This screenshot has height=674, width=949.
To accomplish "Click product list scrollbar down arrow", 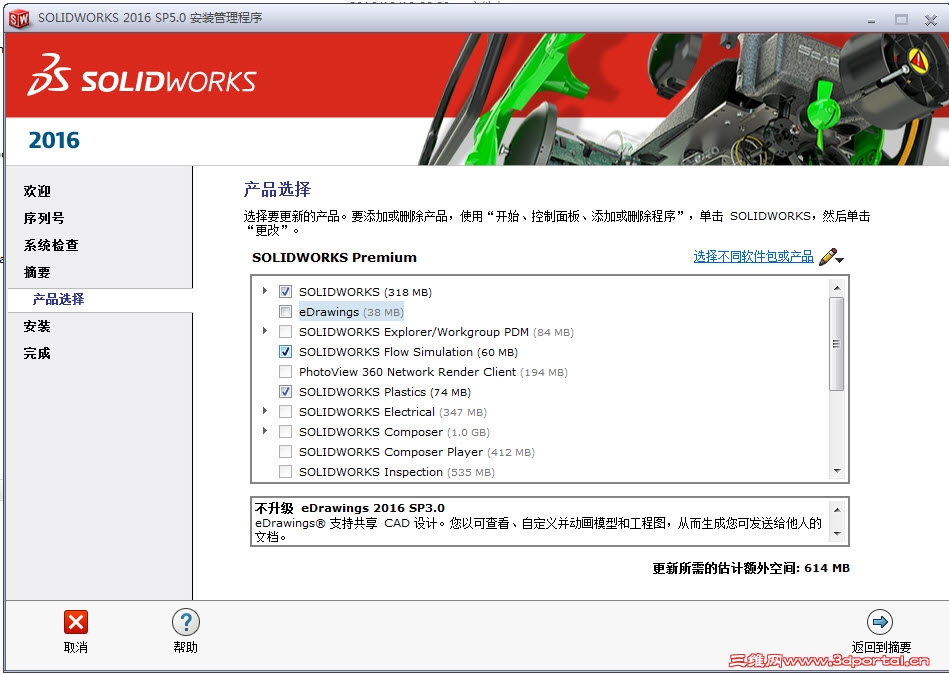I will [837, 471].
